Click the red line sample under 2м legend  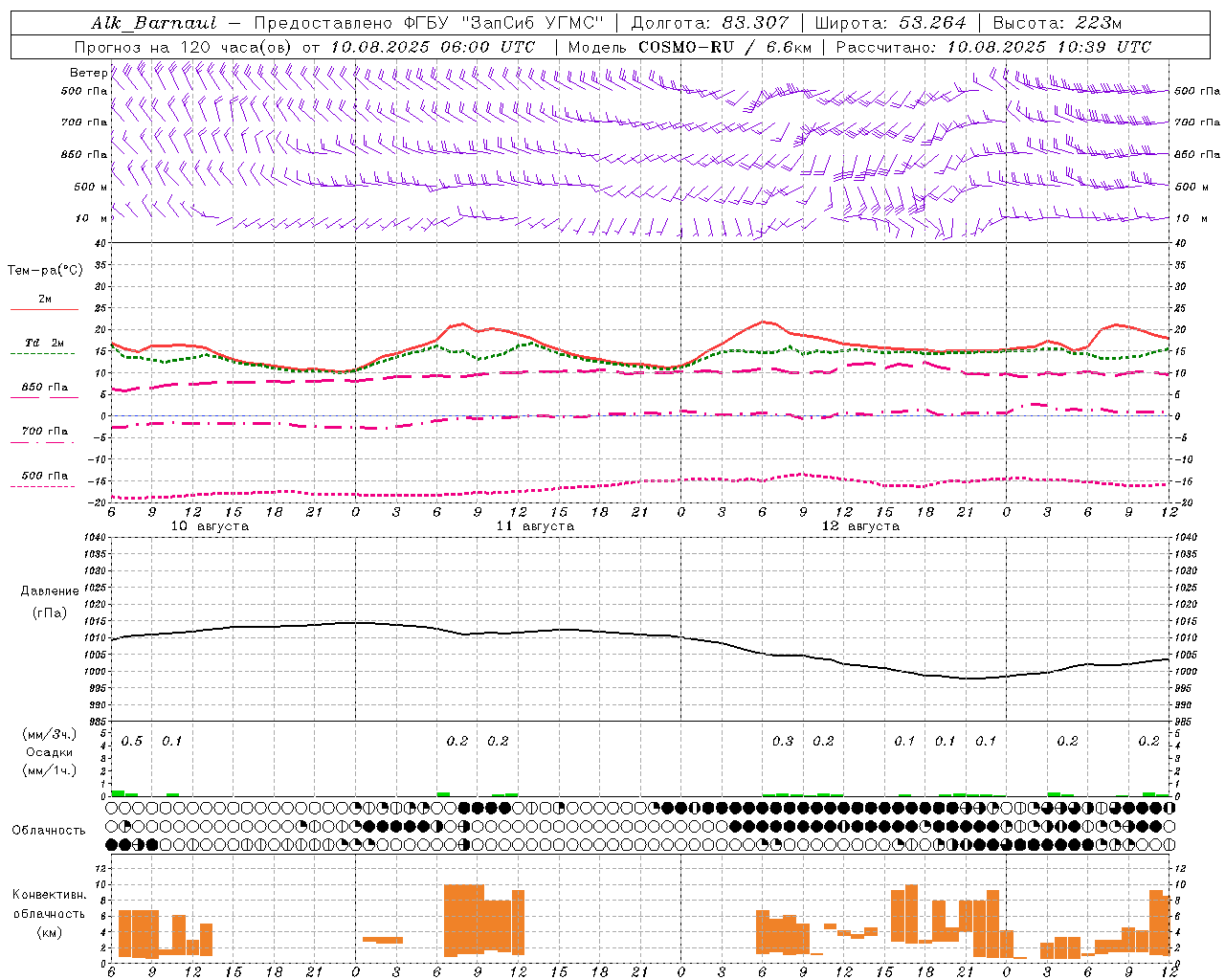(44, 309)
